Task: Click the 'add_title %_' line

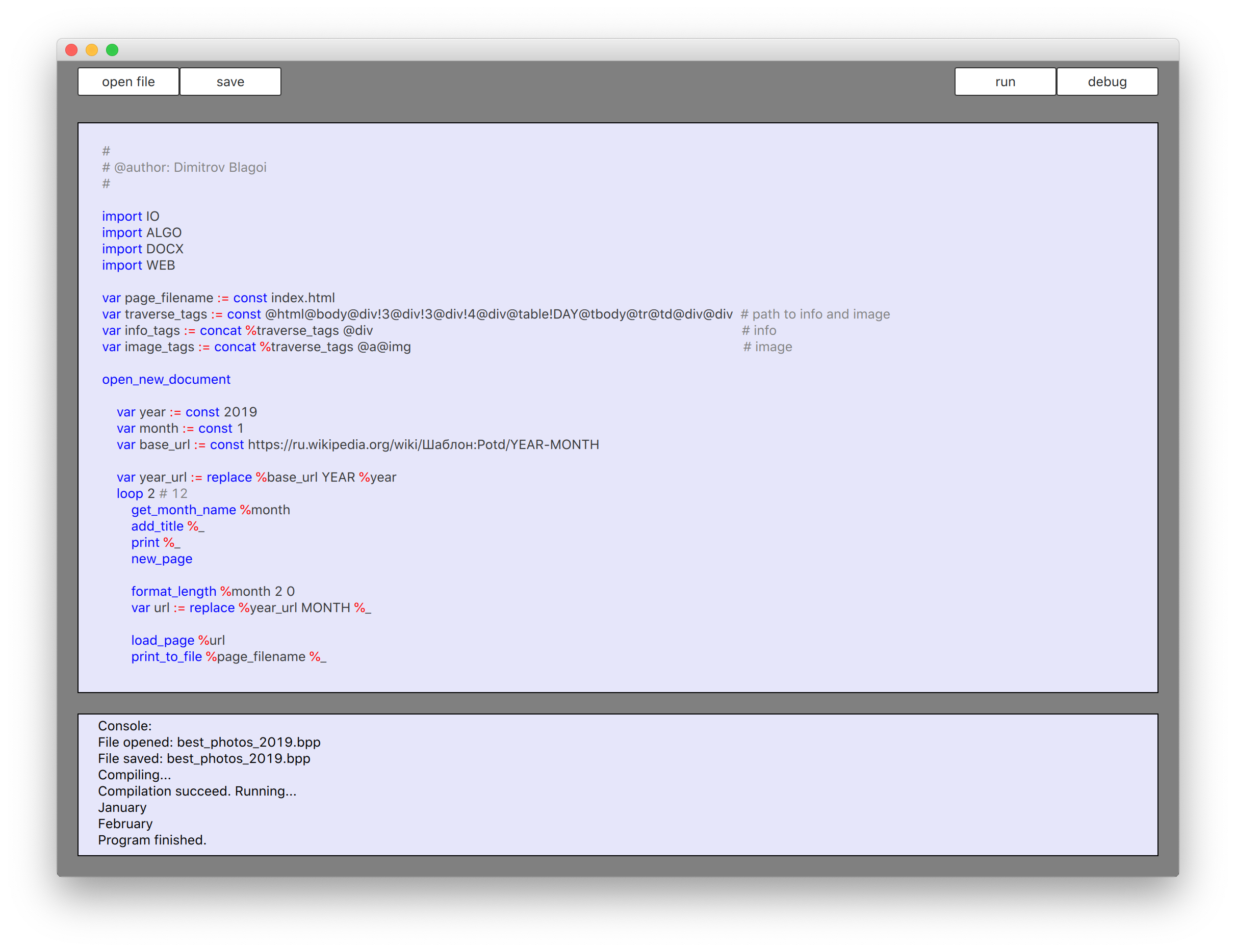Action: point(168,526)
